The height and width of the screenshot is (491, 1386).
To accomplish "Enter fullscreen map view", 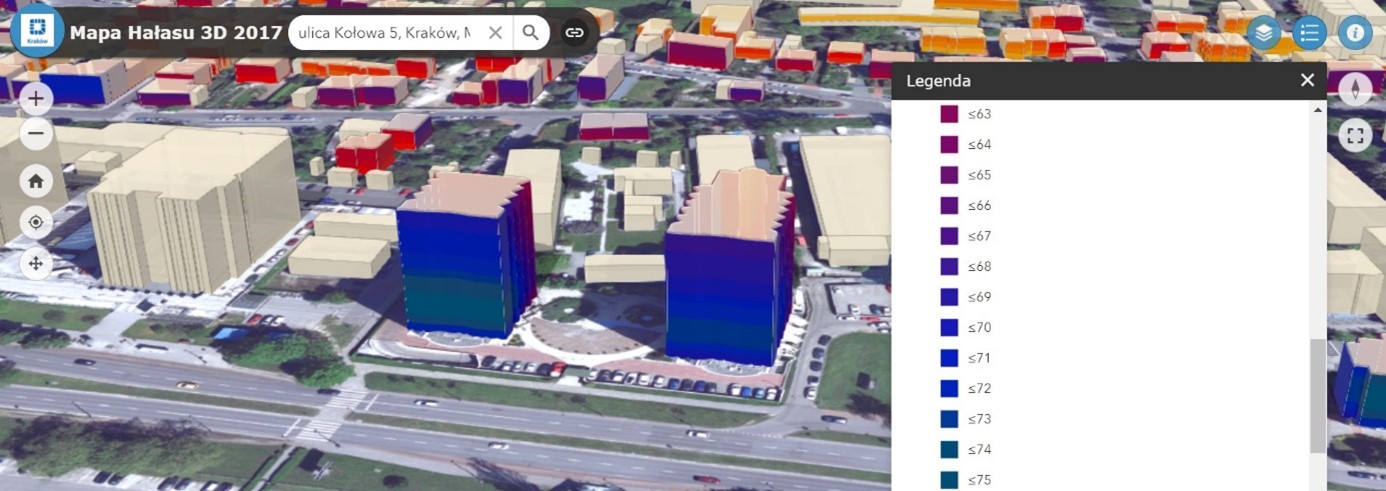I will [x=1355, y=135].
